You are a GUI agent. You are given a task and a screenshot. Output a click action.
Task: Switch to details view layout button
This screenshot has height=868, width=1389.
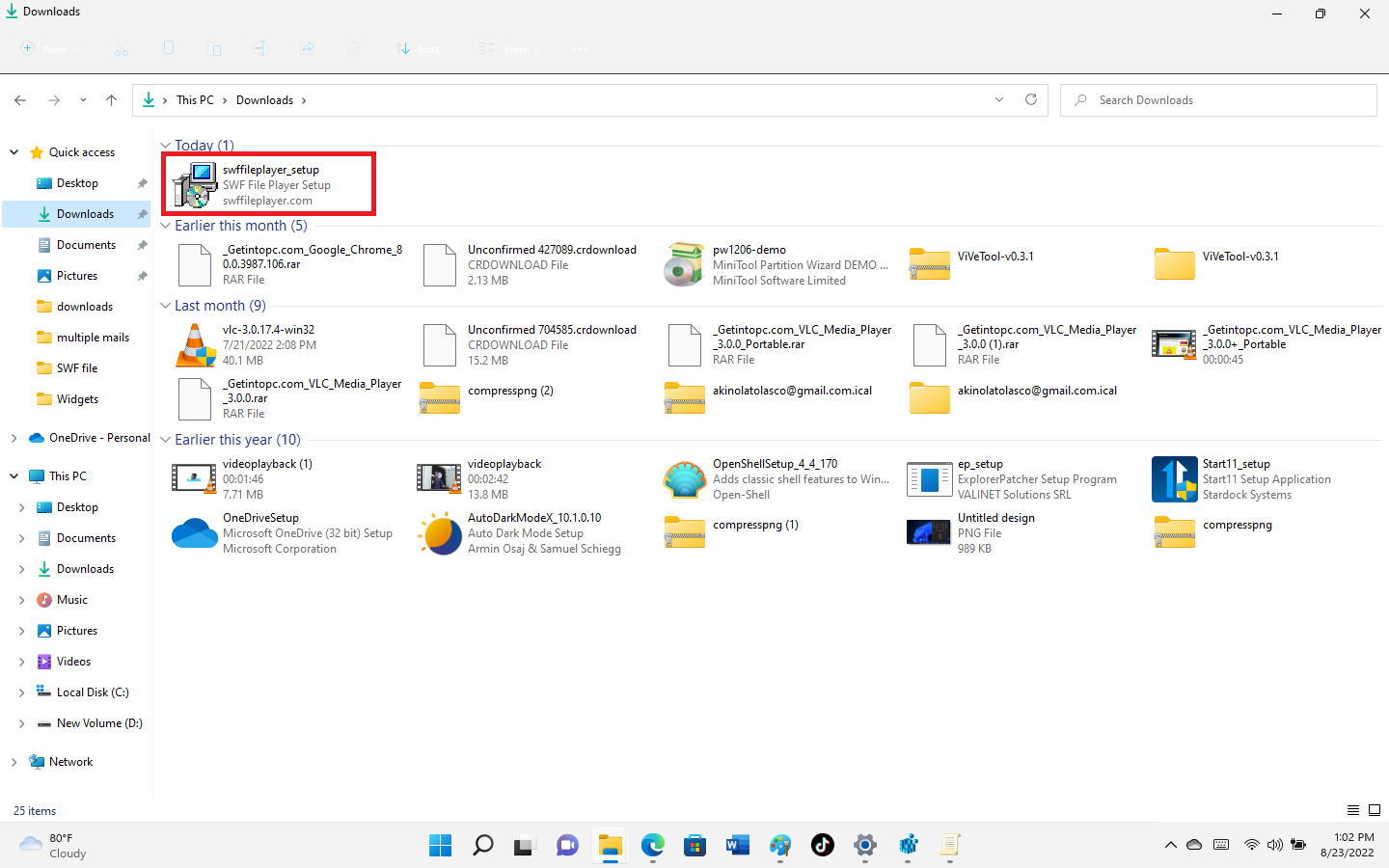point(1353,810)
